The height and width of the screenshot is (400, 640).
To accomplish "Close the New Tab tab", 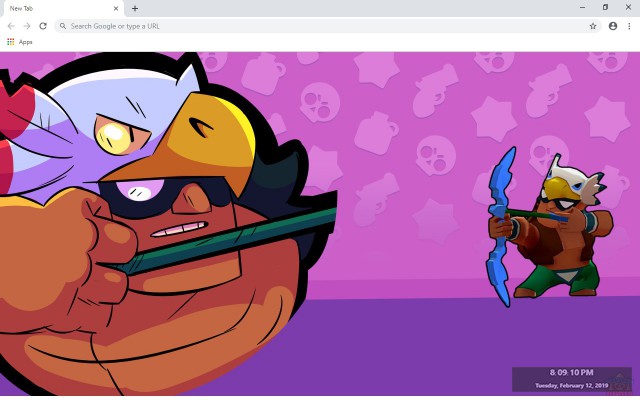I will pyautogui.click(x=116, y=8).
